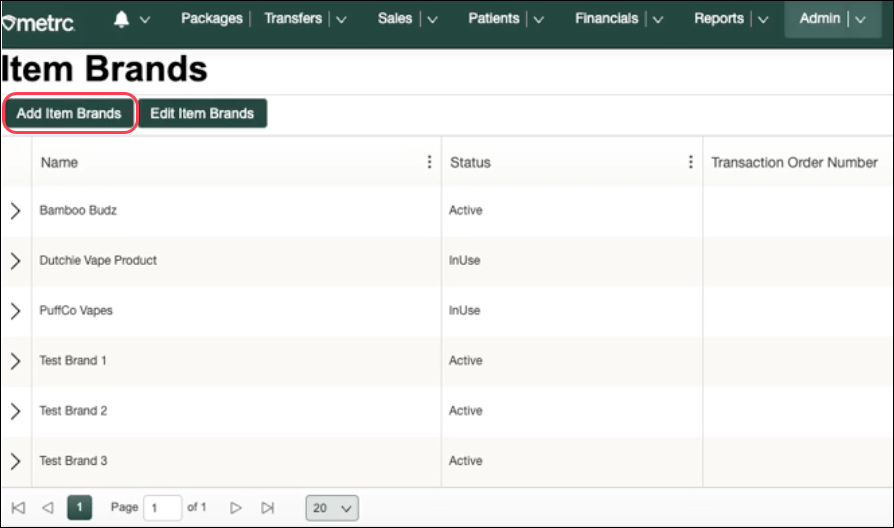Viewport: 894px width, 528px height.
Task: Sort by the Status column header
Action: pyautogui.click(x=470, y=163)
